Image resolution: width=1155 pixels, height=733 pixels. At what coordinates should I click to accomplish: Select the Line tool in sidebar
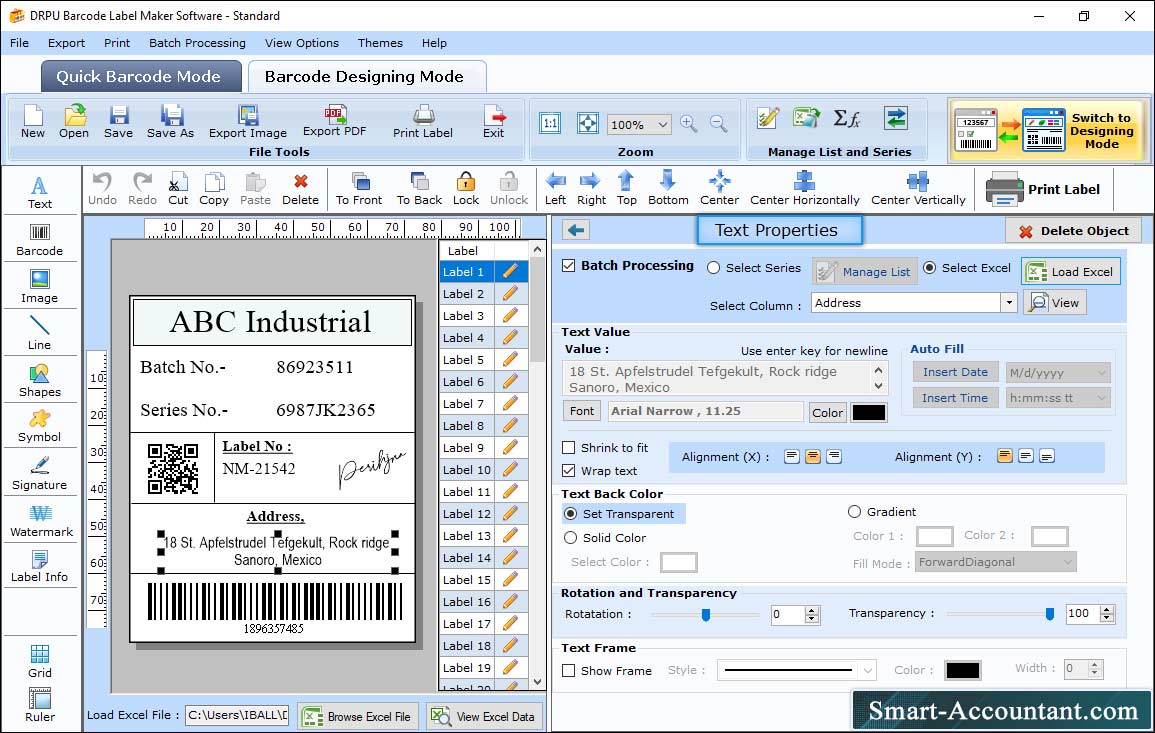pyautogui.click(x=40, y=333)
